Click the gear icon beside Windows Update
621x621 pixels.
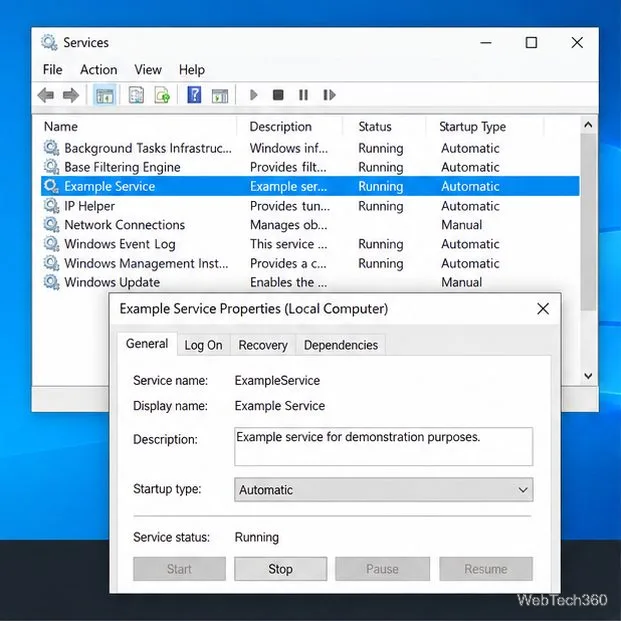tap(51, 282)
